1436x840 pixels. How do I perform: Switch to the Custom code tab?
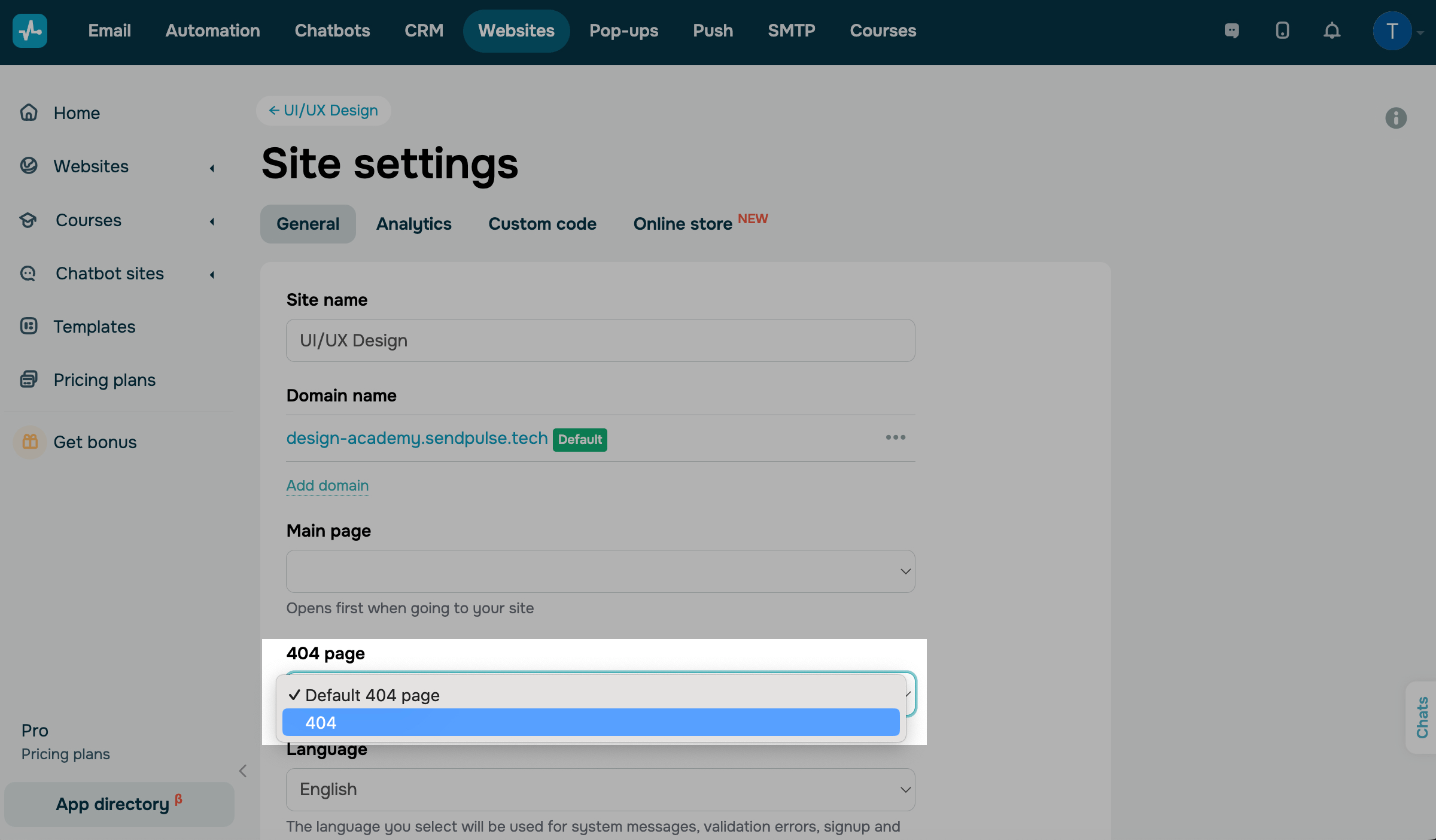pyautogui.click(x=542, y=224)
